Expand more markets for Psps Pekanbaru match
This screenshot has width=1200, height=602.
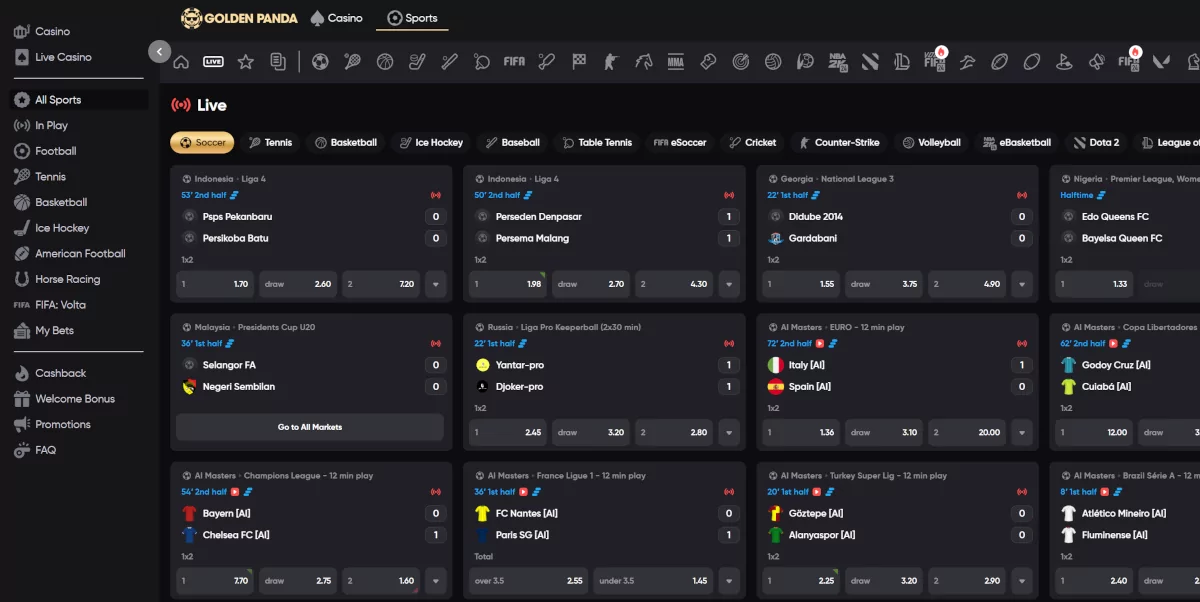(436, 284)
